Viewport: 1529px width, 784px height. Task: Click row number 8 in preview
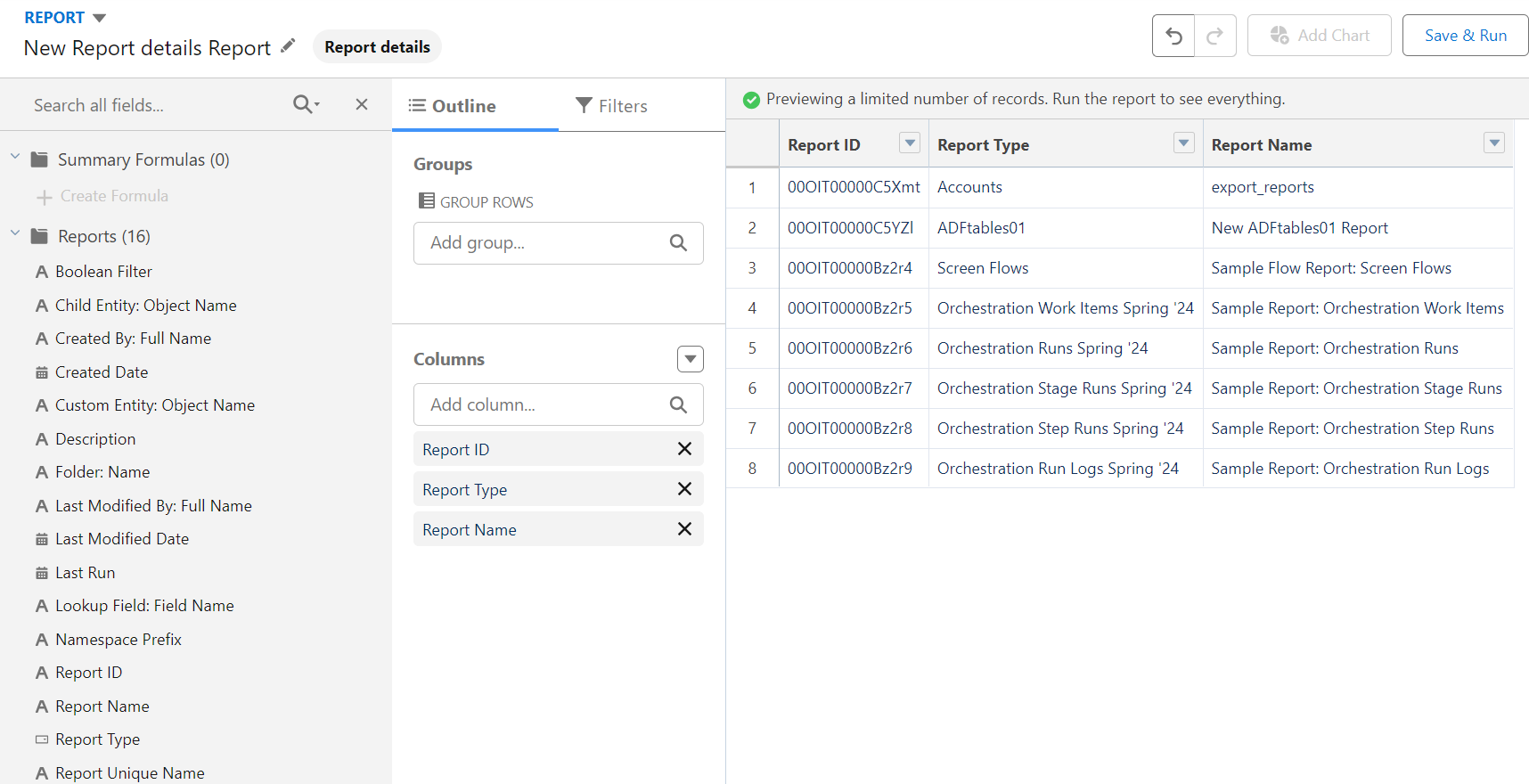click(752, 469)
